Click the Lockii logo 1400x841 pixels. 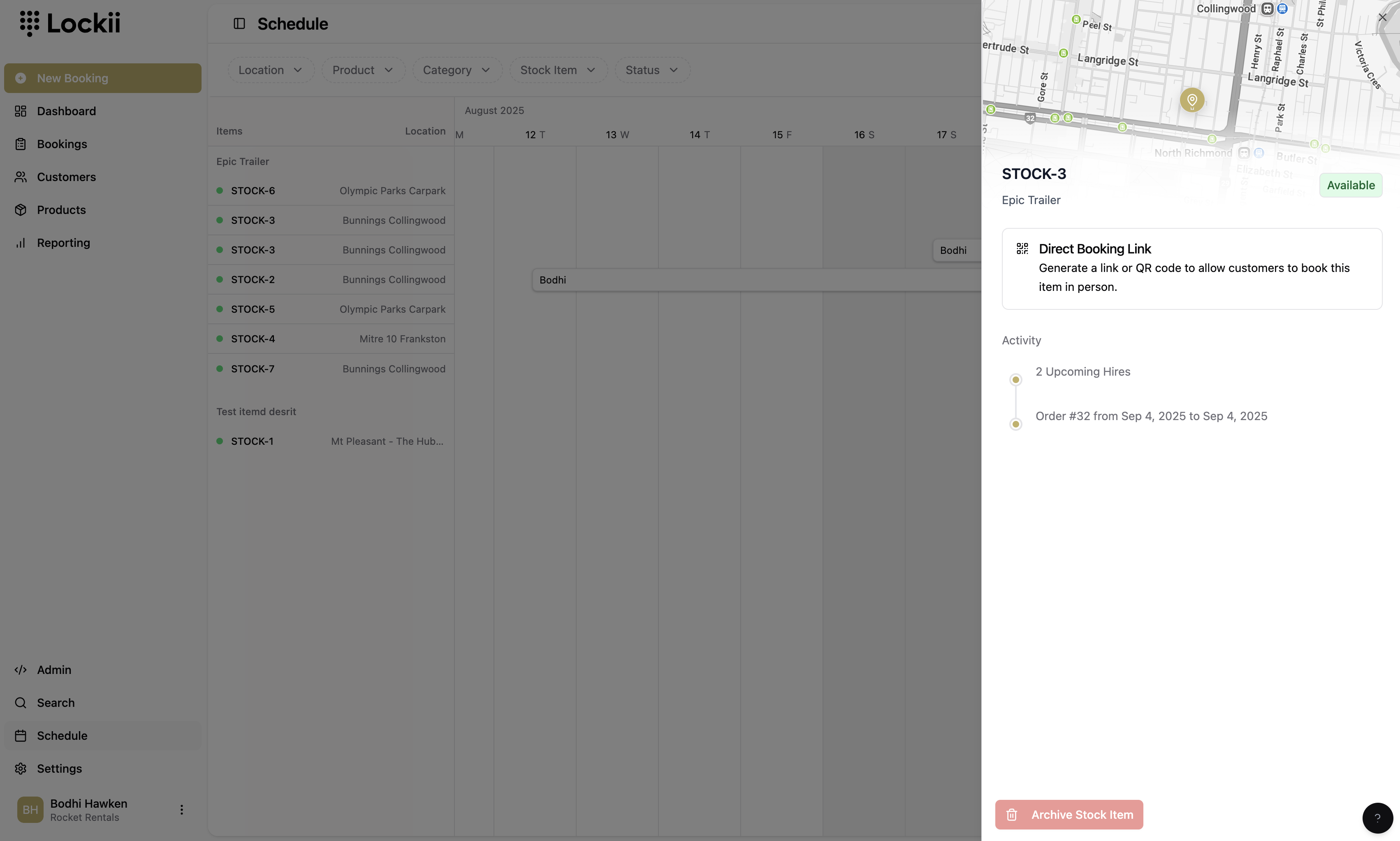coord(70,23)
